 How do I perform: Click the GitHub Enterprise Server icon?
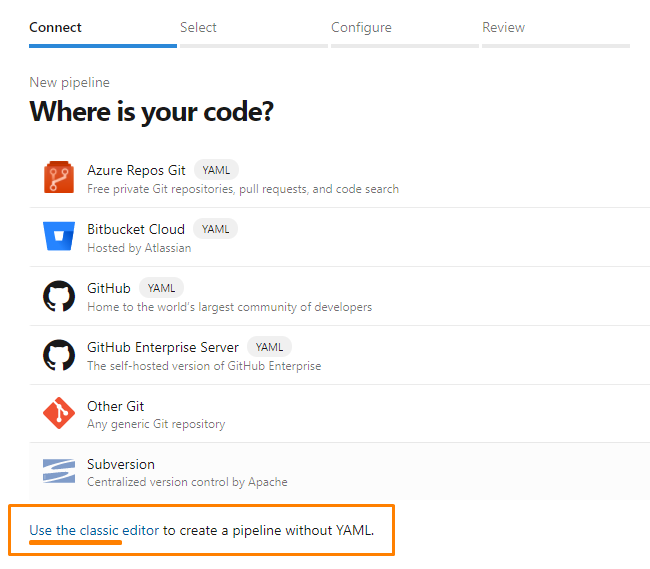59,355
